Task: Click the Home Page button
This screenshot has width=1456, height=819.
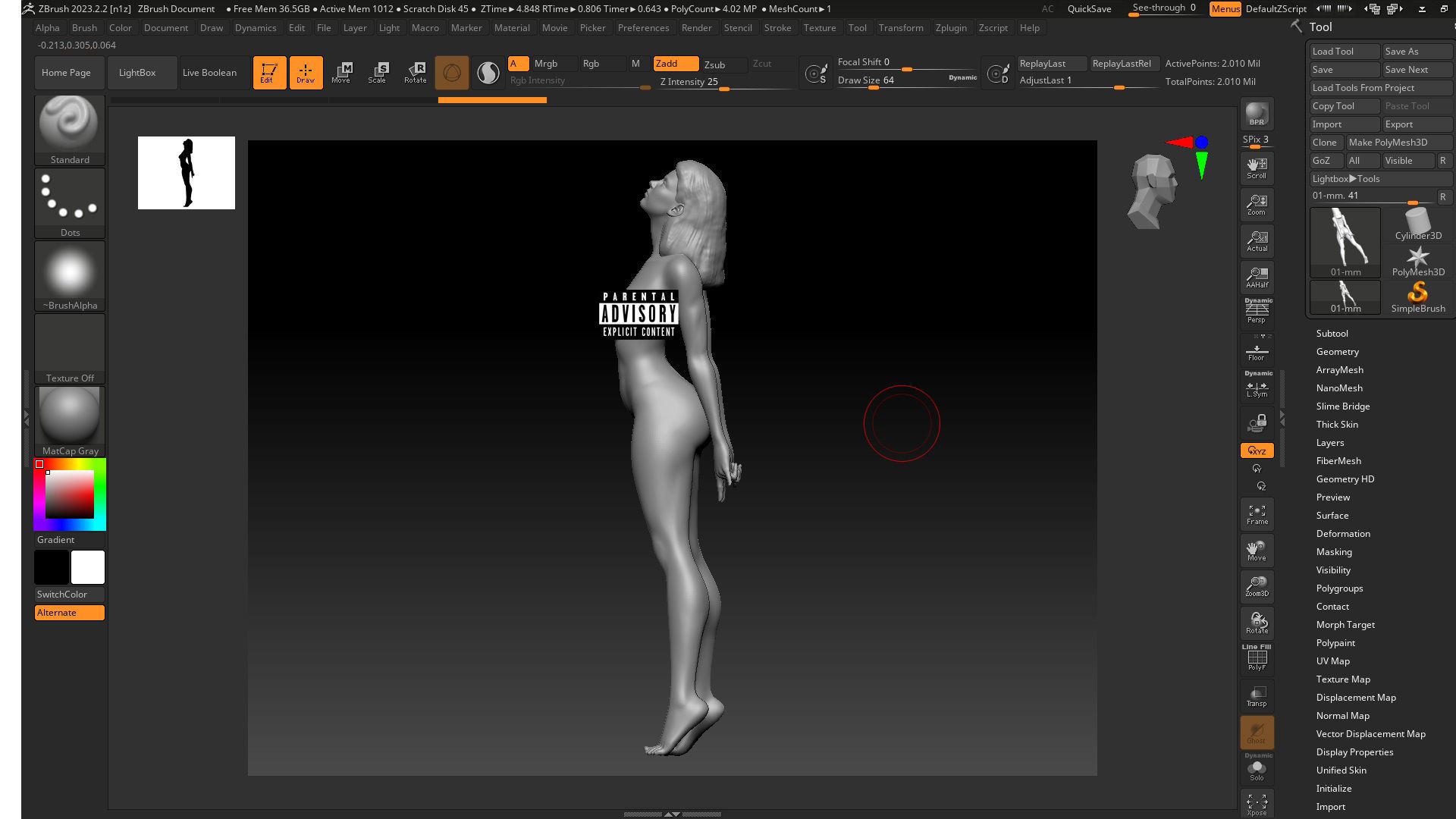Action: coord(69,73)
